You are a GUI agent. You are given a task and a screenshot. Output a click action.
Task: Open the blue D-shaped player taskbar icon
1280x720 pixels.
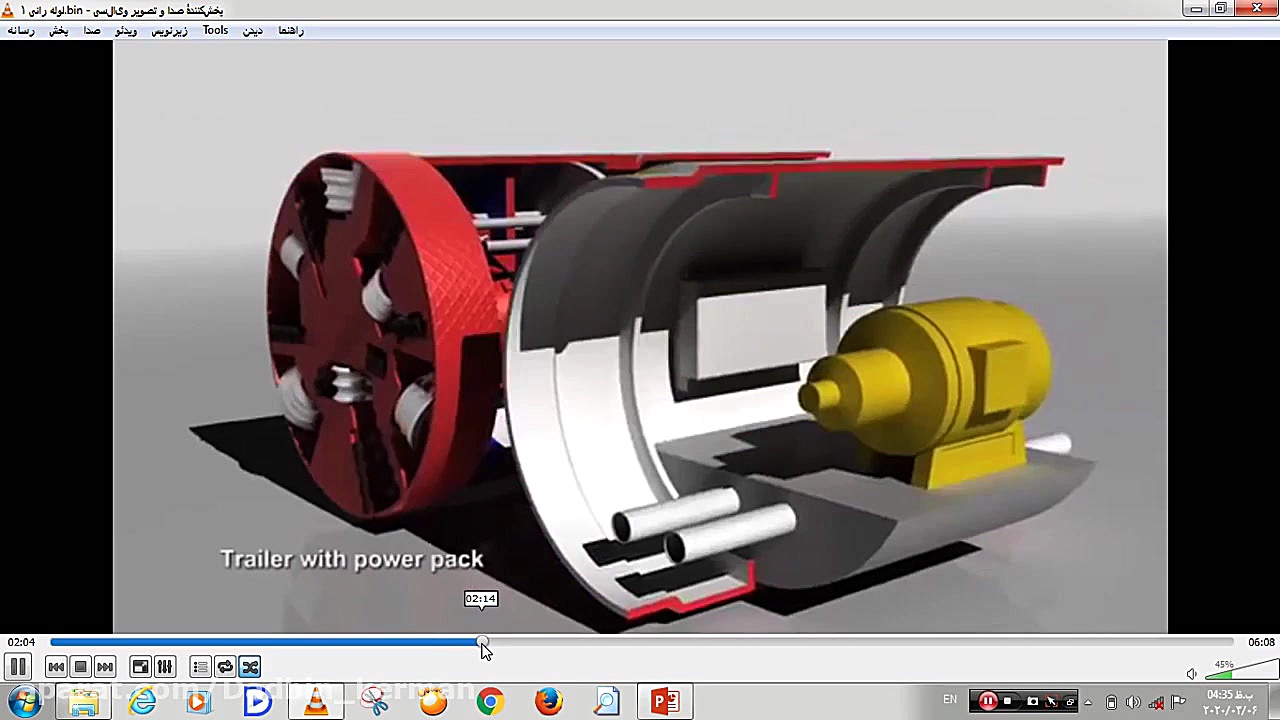coord(257,701)
